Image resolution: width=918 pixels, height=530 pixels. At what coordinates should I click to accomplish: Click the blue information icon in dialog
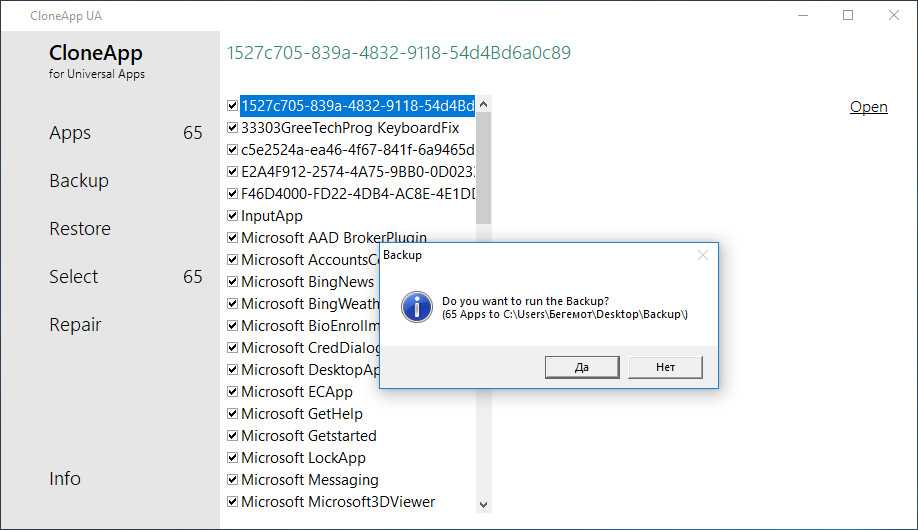416,307
